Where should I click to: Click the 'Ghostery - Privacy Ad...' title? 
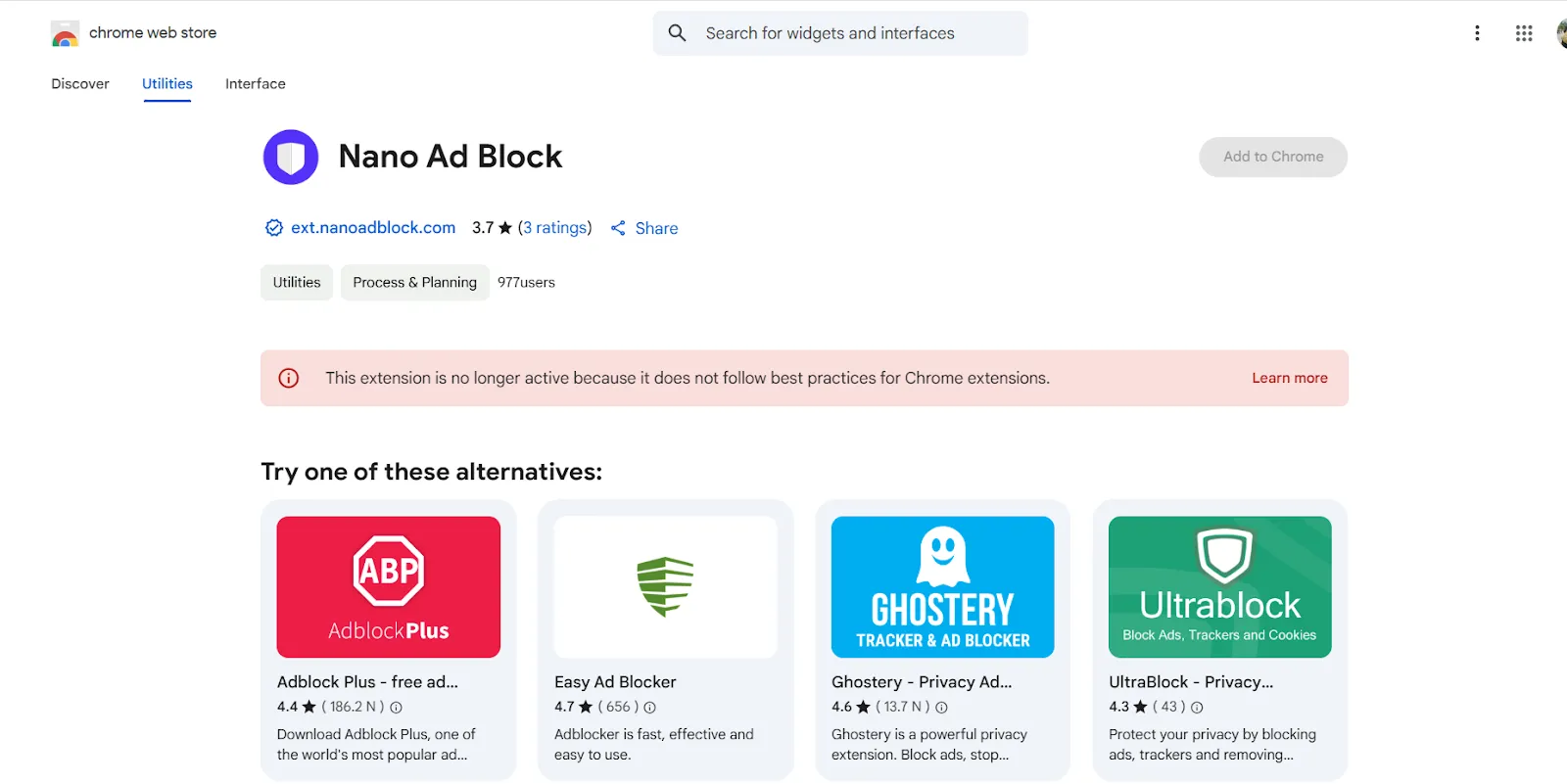922,682
